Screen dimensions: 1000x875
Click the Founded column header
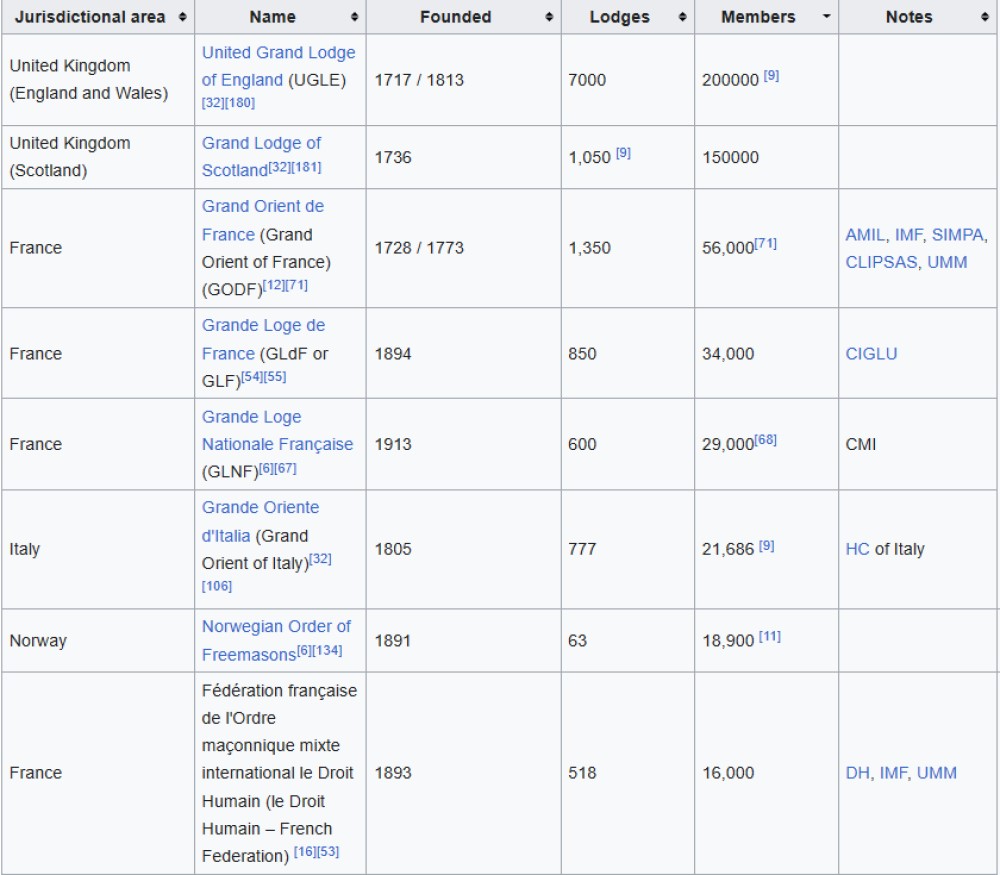click(x=464, y=17)
